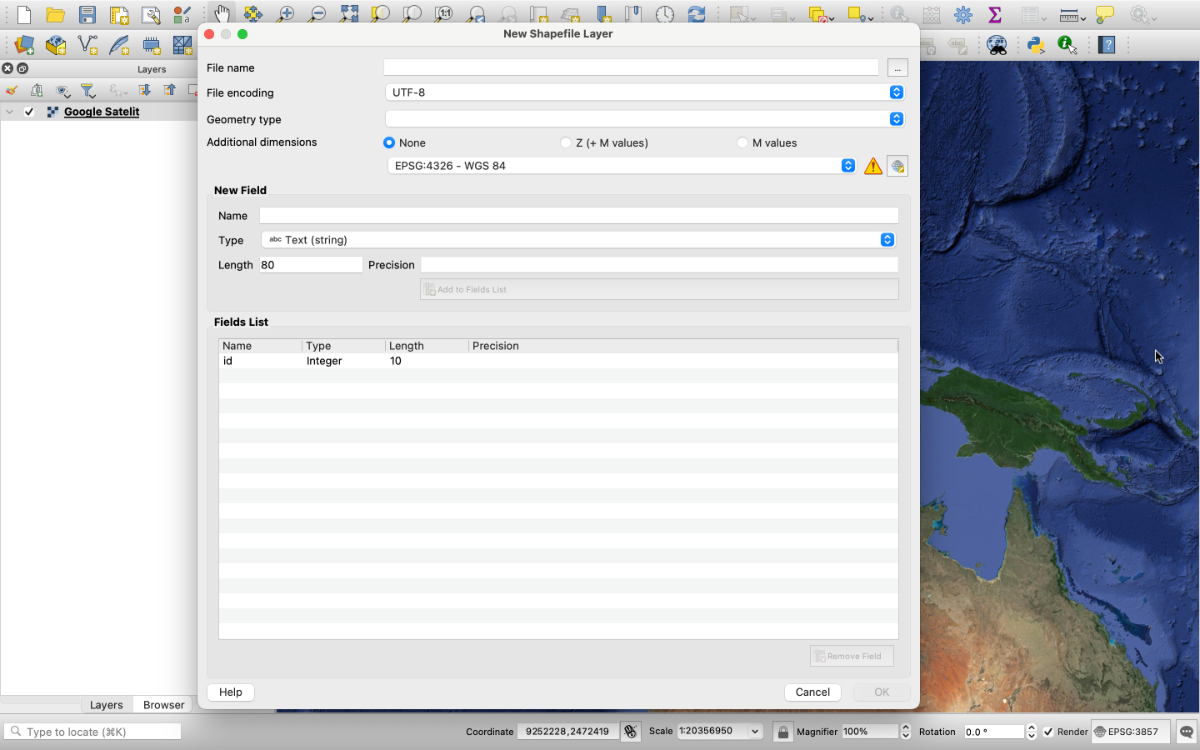The height and width of the screenshot is (750, 1200).
Task: Click the Pan Map to Selection icon
Action: [253, 15]
